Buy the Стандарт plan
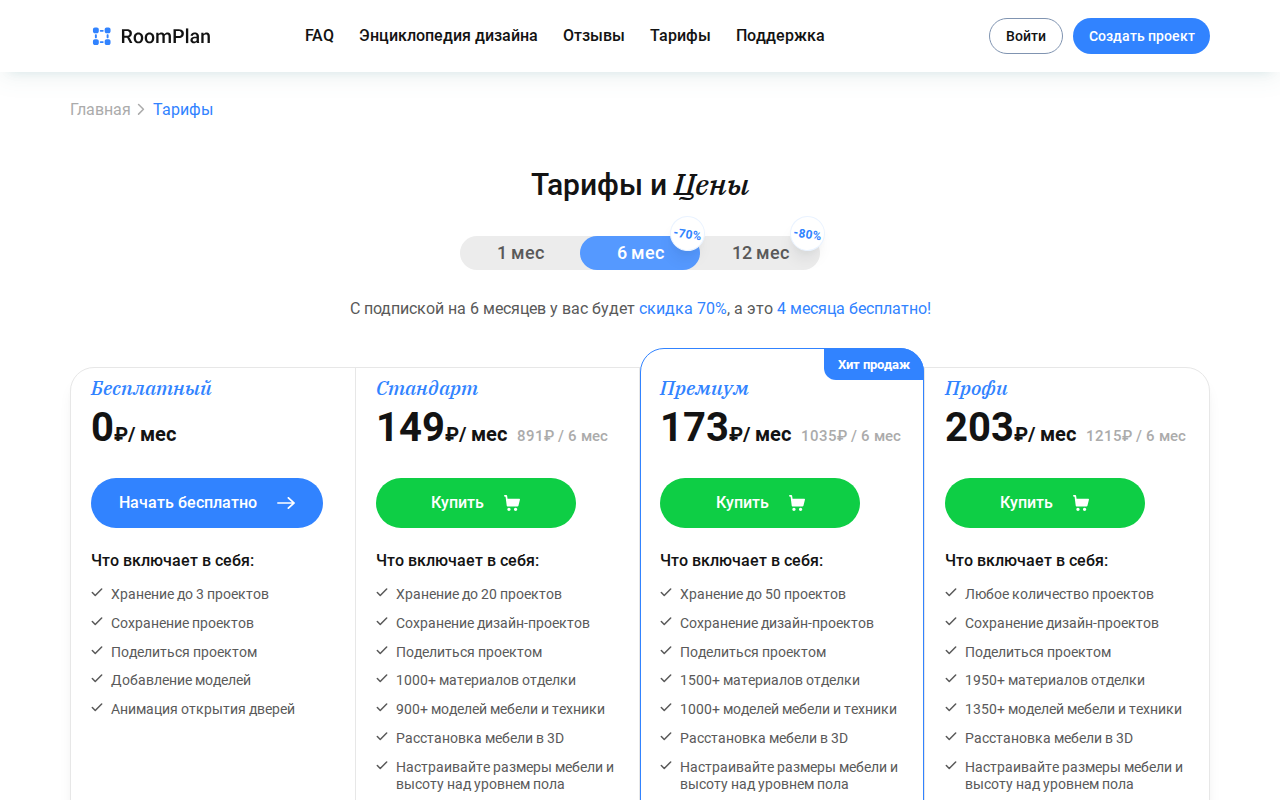This screenshot has width=1280, height=800. [476, 503]
